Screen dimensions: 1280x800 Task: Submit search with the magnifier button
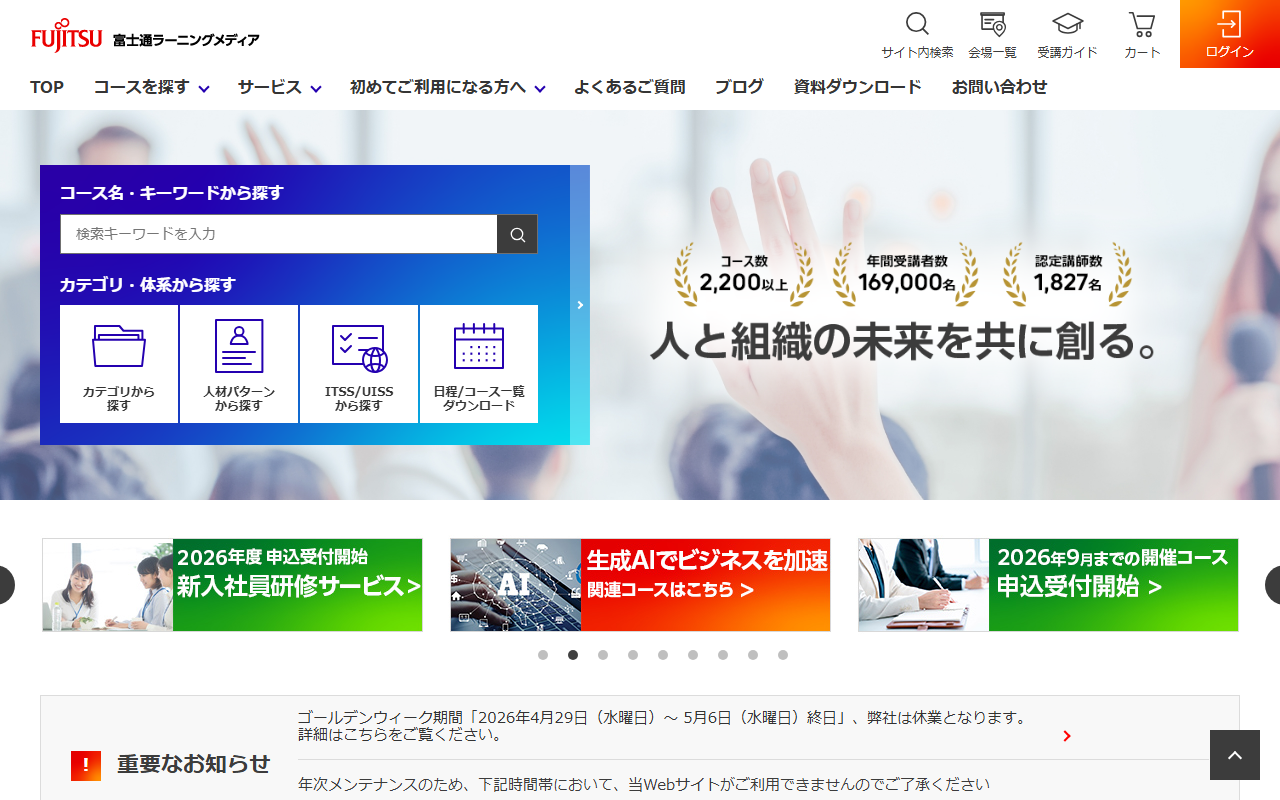[517, 234]
